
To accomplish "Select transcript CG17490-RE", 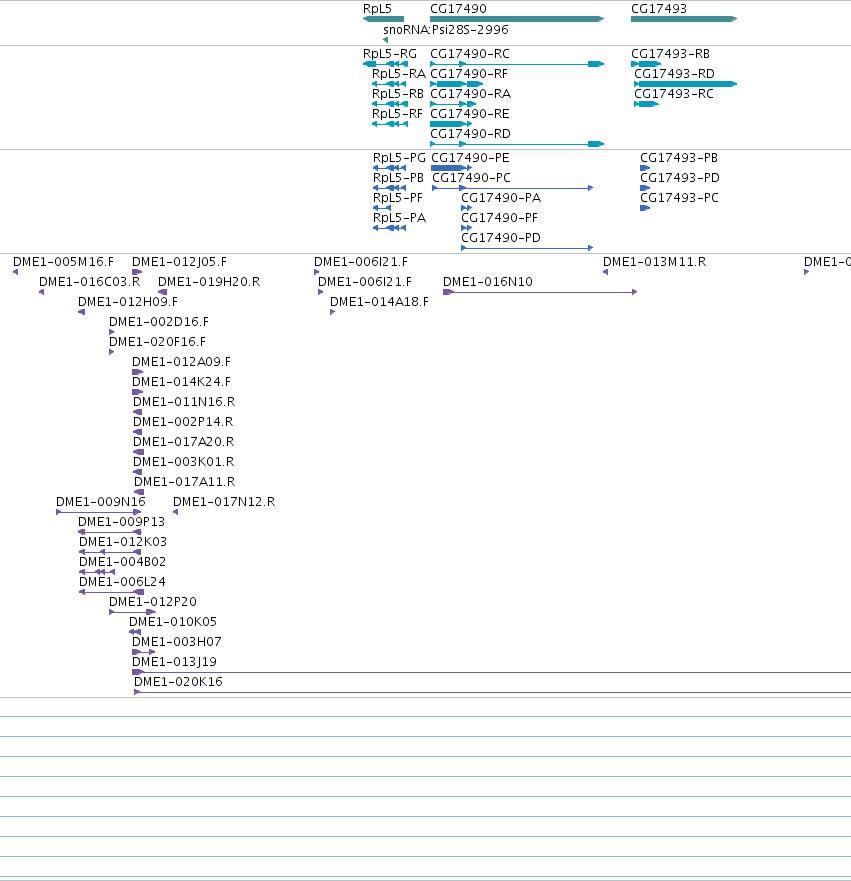I will tap(450, 124).
